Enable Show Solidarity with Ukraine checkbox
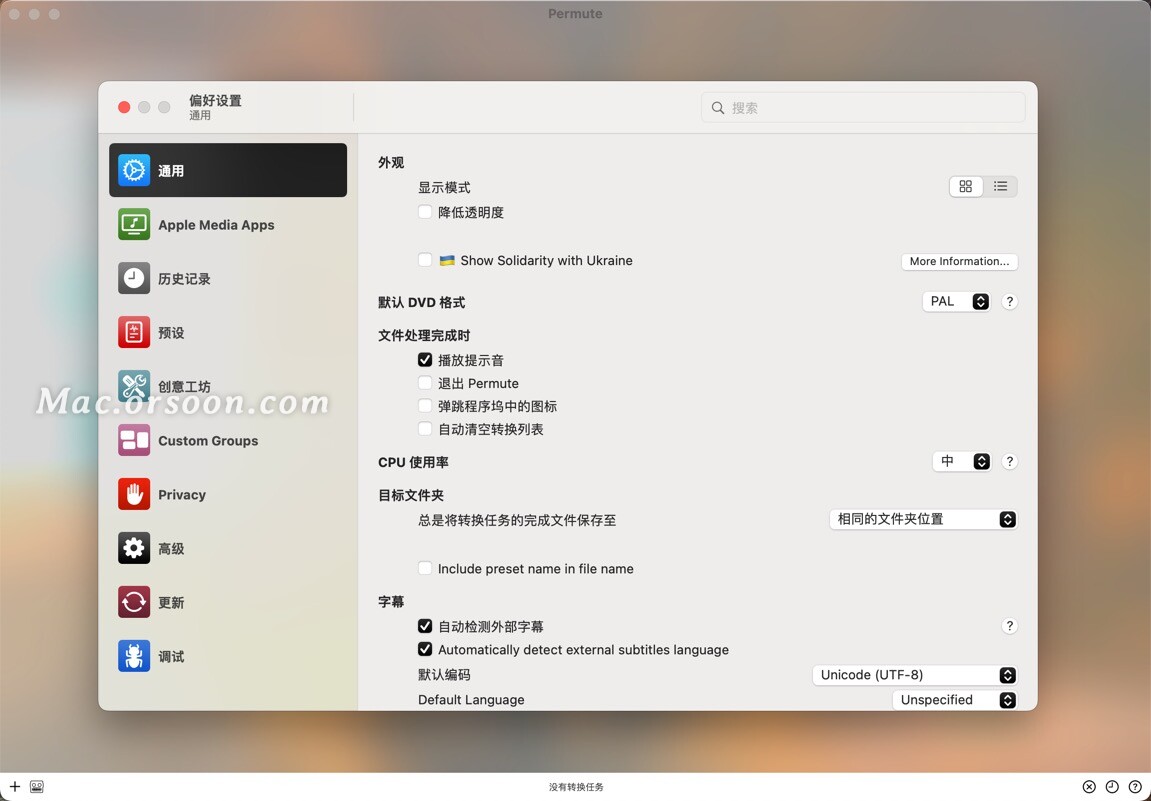 425,260
